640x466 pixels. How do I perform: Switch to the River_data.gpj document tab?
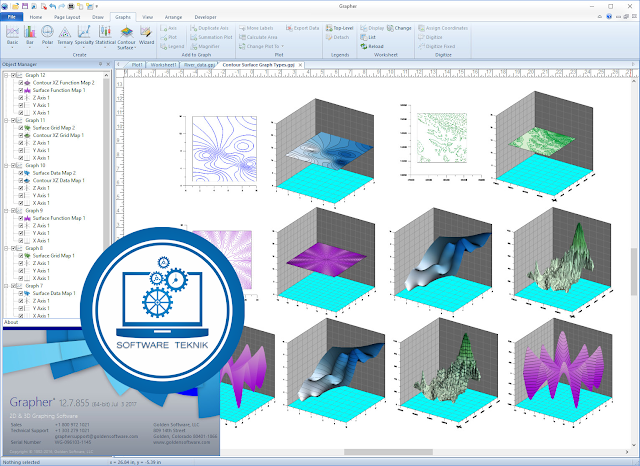pos(199,65)
